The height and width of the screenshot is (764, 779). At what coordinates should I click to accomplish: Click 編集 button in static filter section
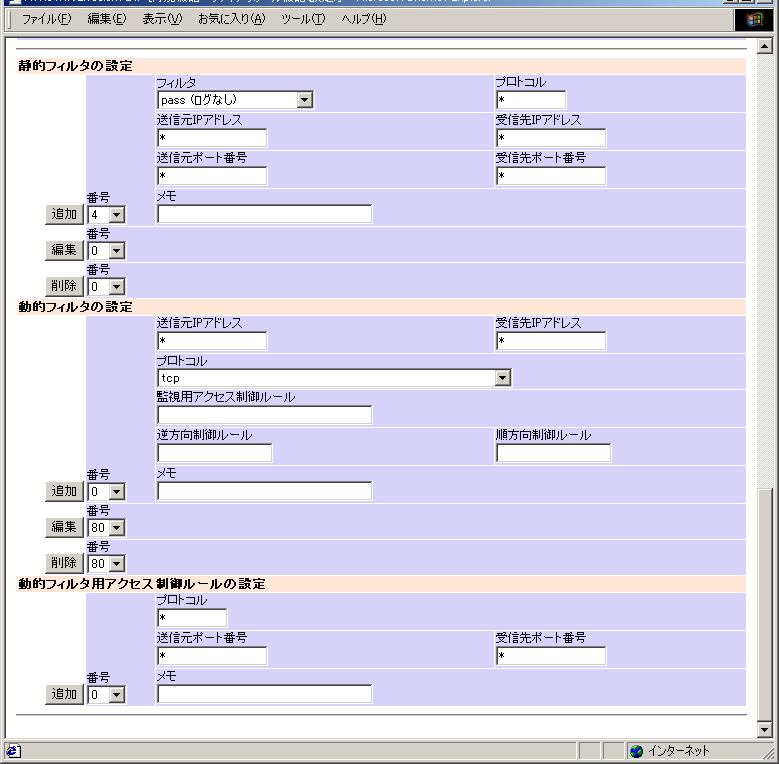coord(64,250)
